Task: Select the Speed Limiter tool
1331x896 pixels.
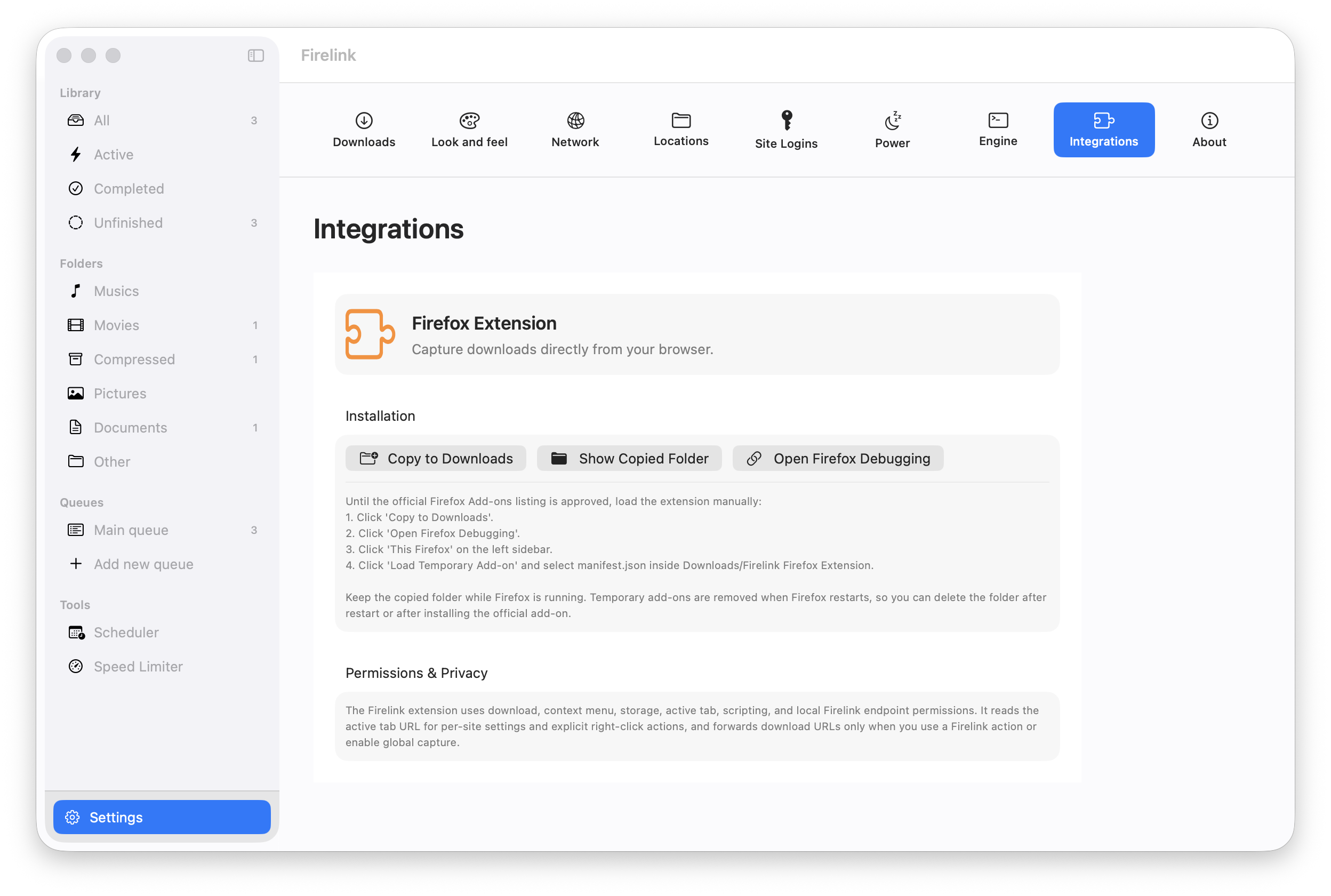Action: (162, 666)
